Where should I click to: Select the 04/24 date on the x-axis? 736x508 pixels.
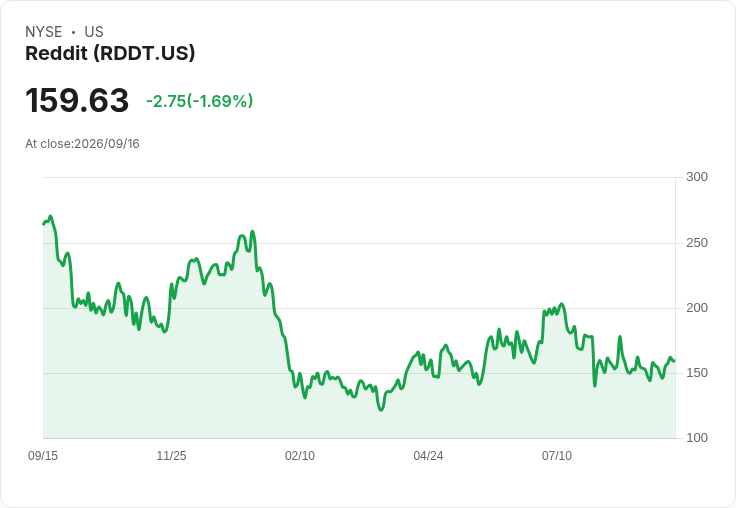428,455
